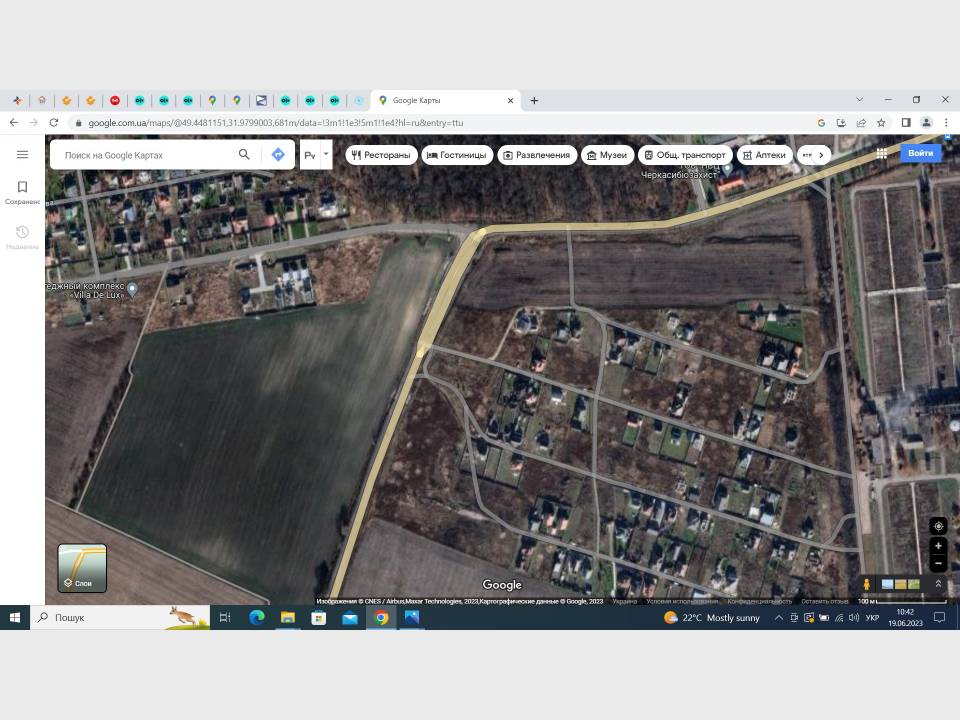Show hidden system tray icons chevron
This screenshot has height=720, width=960.
(x=779, y=617)
